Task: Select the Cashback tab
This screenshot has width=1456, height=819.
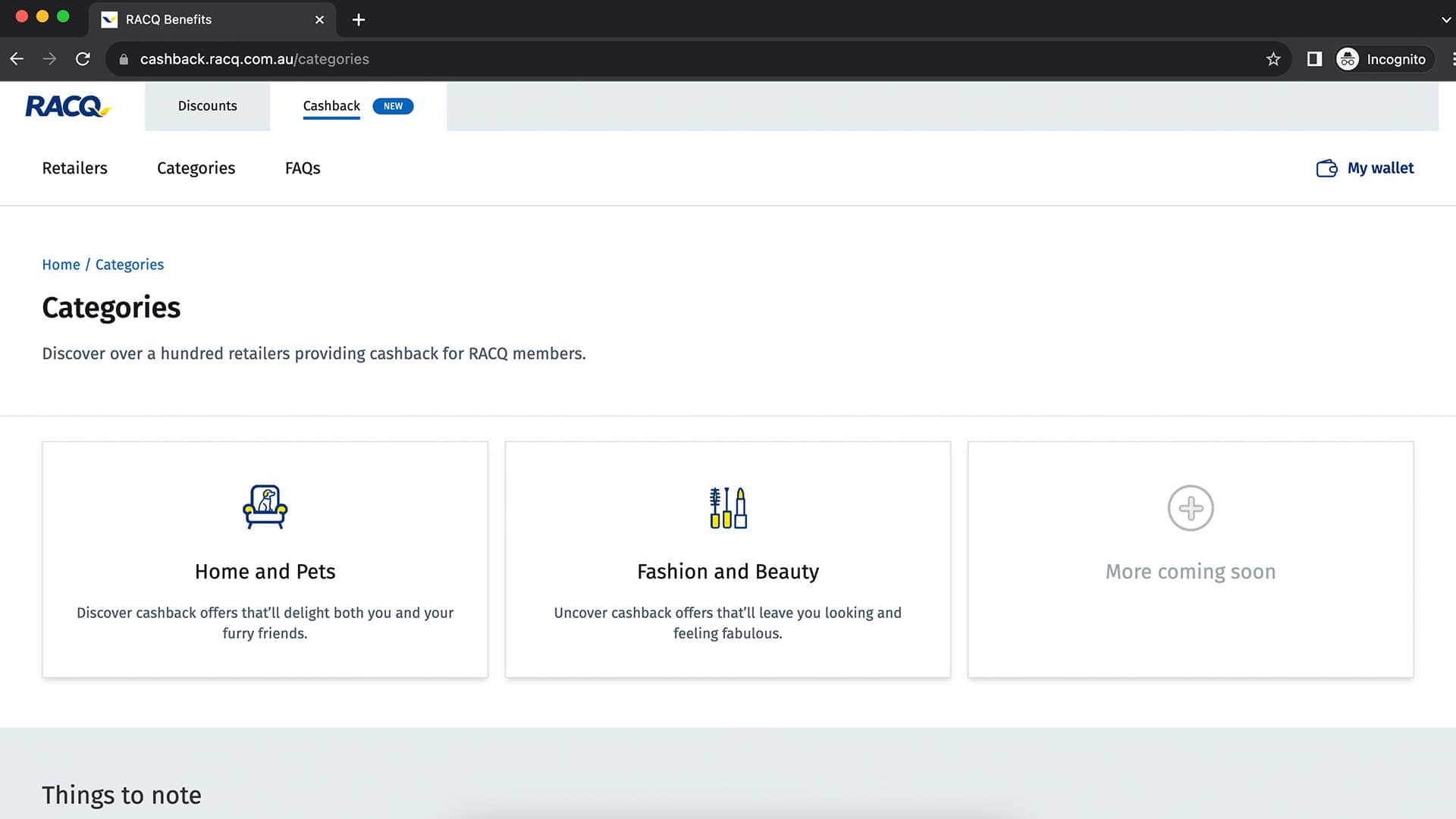Action: point(331,106)
